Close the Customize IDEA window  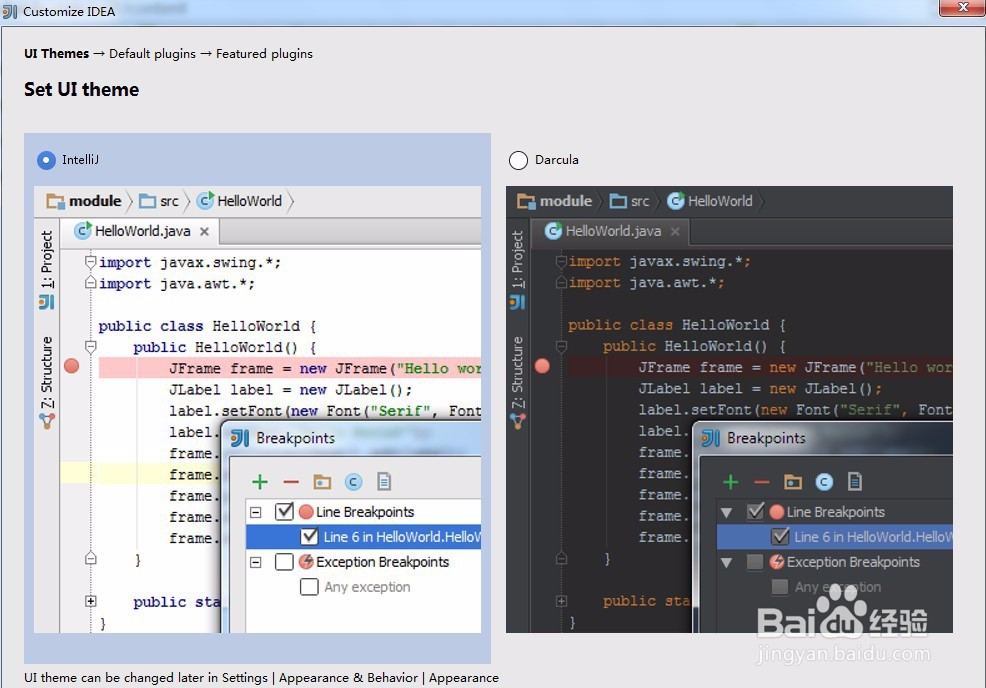pos(962,8)
